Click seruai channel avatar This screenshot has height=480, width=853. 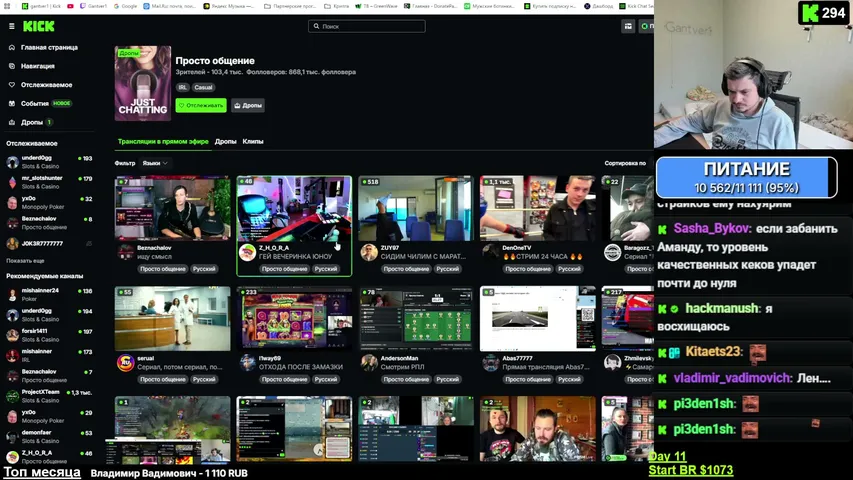click(x=126, y=363)
